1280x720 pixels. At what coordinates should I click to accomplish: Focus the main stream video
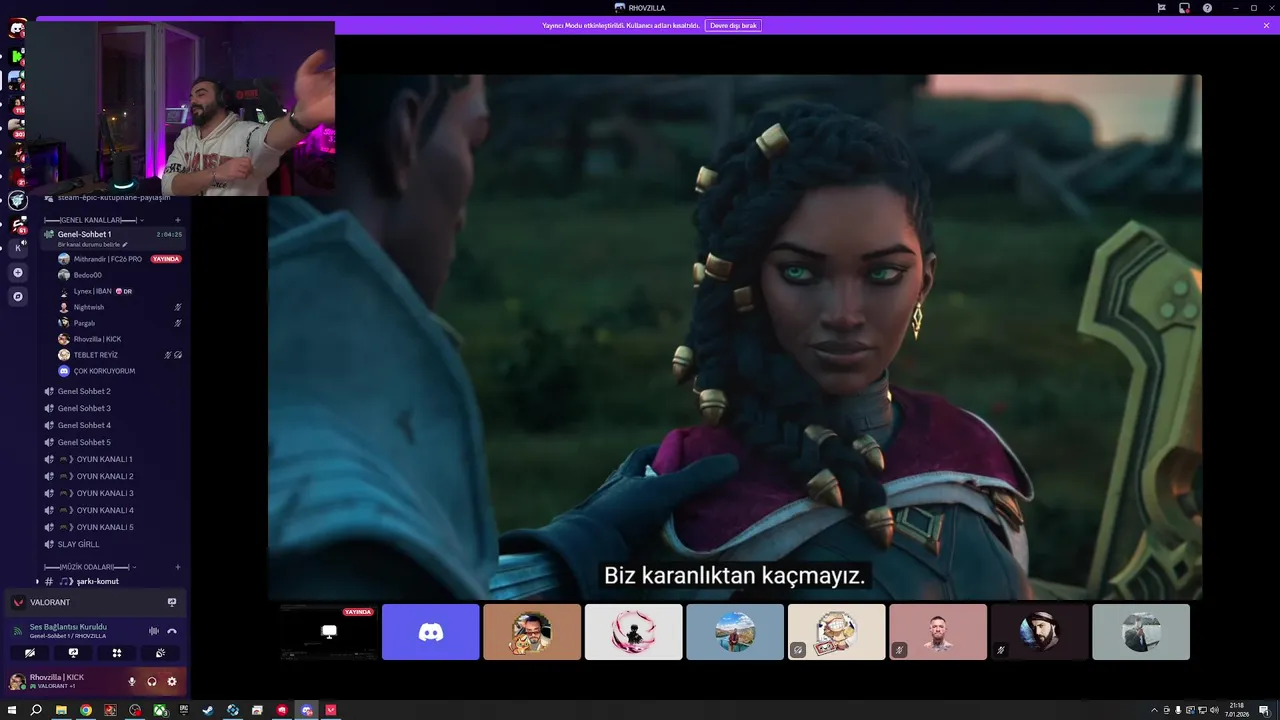(x=734, y=337)
